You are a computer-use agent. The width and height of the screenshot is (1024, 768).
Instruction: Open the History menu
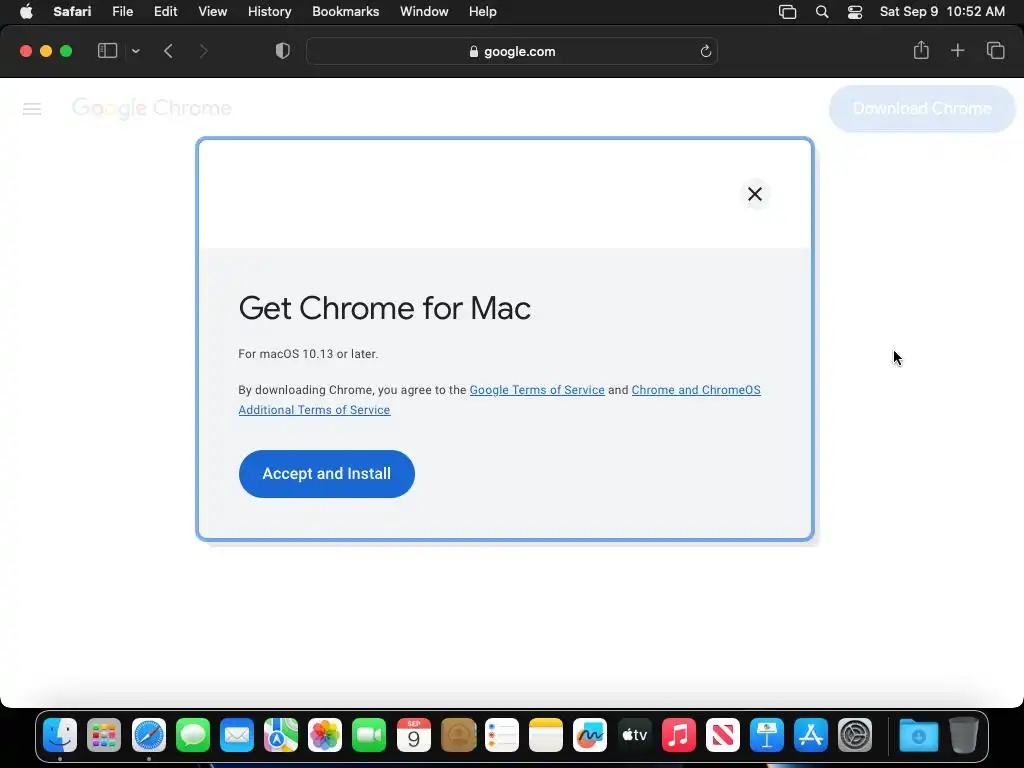pos(269,12)
